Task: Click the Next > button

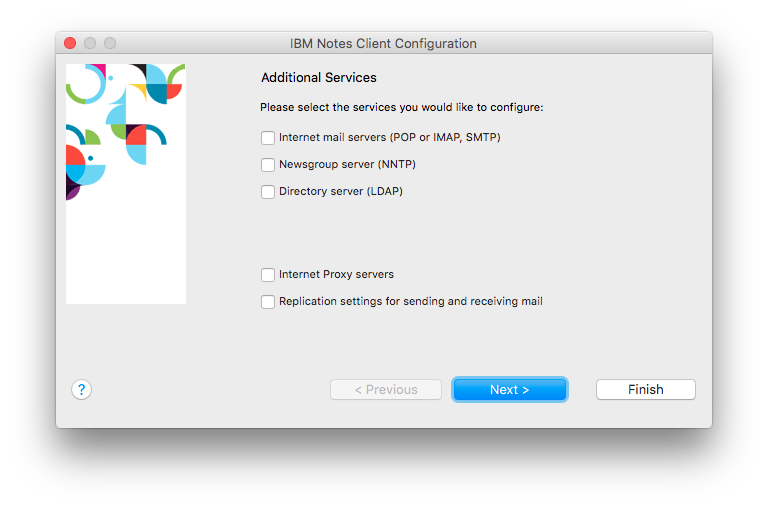Action: click(509, 389)
